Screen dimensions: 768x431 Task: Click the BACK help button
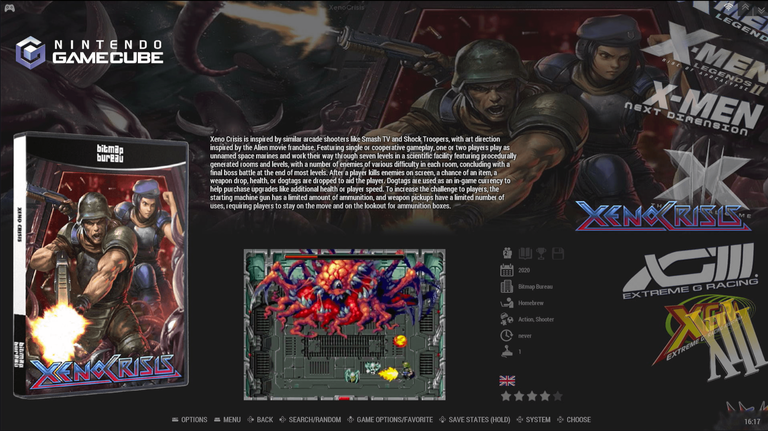(x=260, y=420)
